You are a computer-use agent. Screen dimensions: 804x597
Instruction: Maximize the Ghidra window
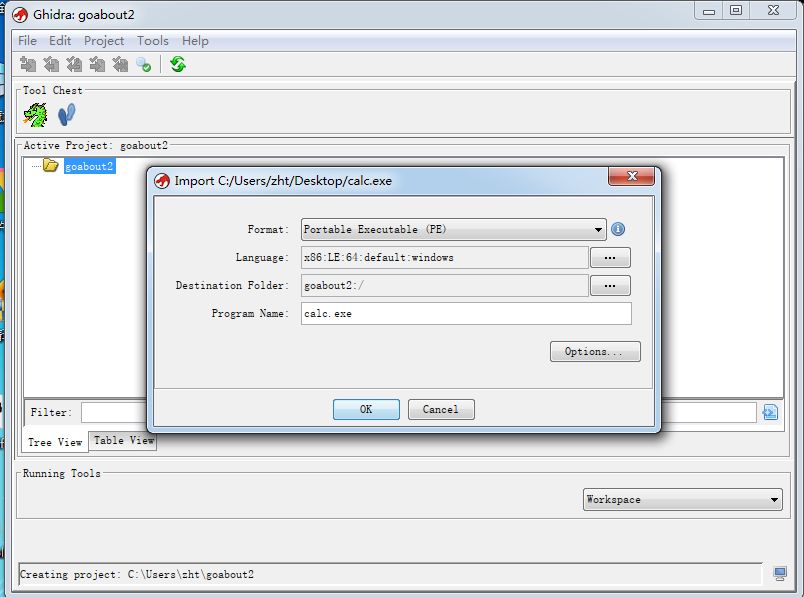(736, 10)
